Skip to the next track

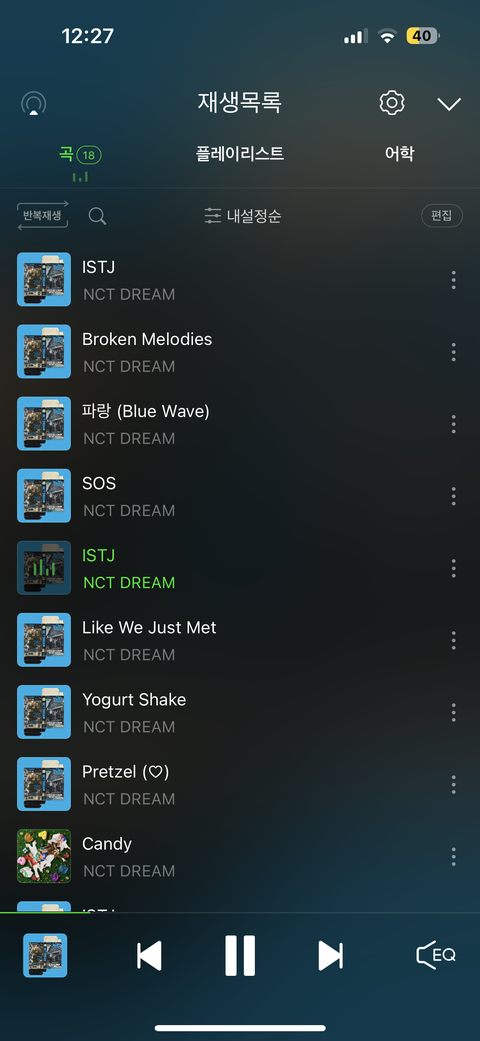(x=330, y=955)
